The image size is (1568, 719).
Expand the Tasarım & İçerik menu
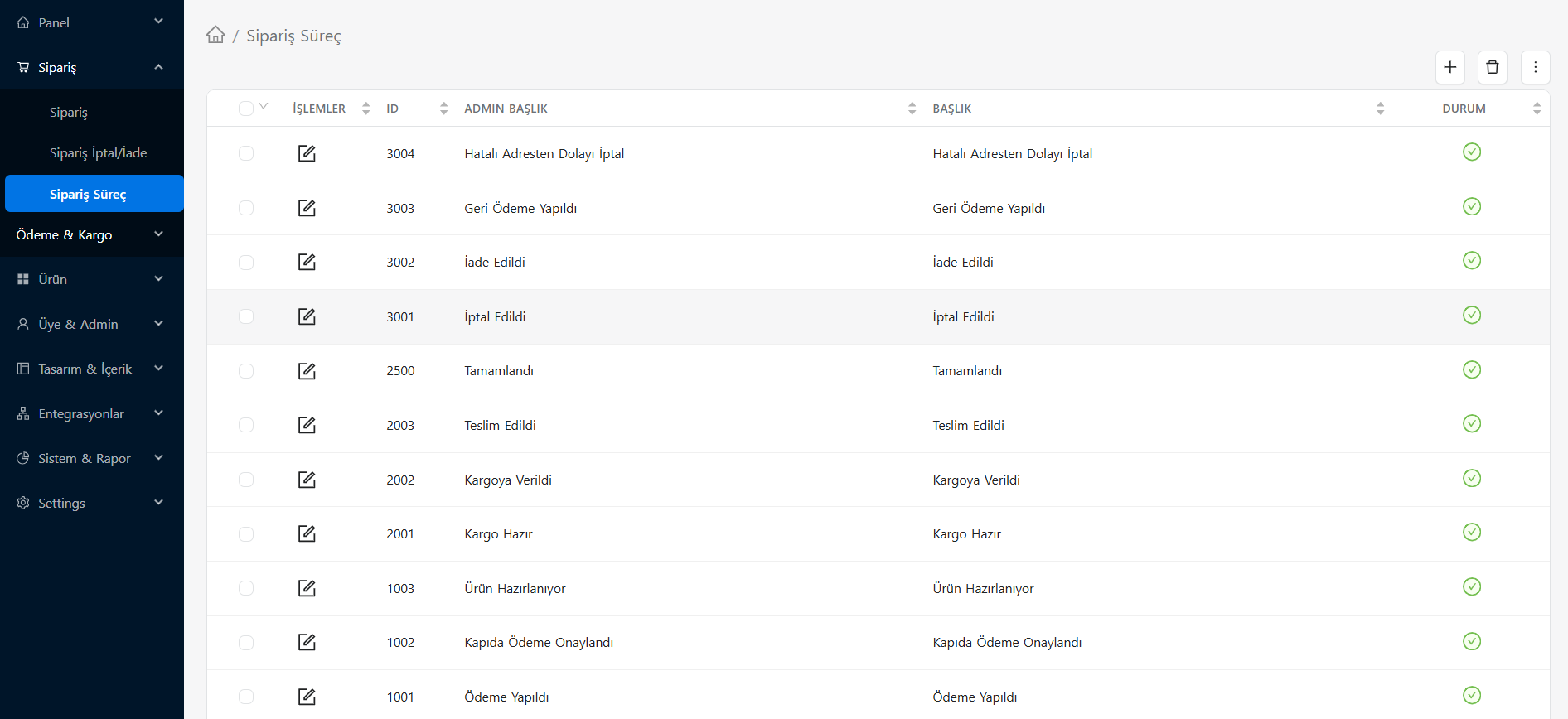tap(91, 369)
